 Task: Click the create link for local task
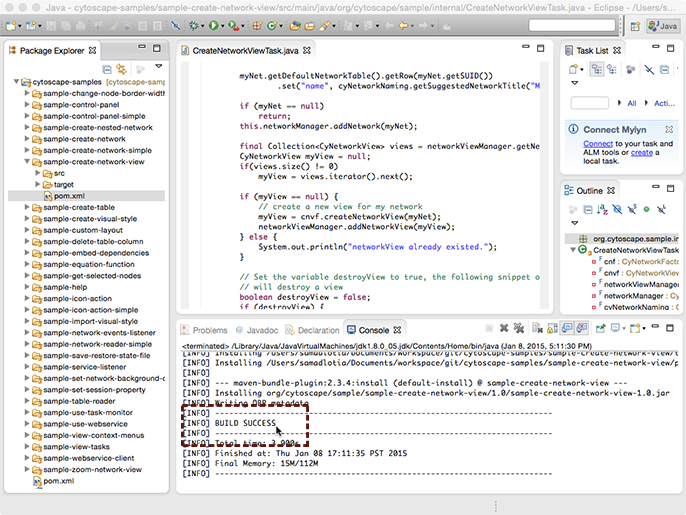coord(641,153)
